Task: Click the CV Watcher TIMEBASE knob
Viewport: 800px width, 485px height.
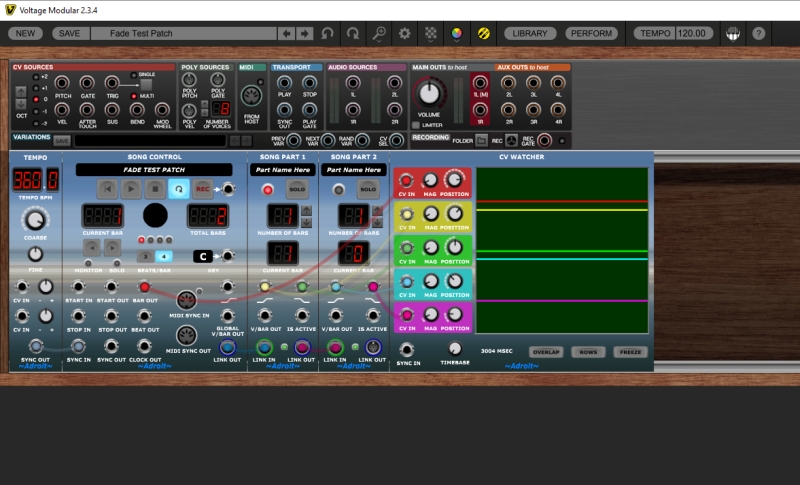Action: click(x=455, y=349)
